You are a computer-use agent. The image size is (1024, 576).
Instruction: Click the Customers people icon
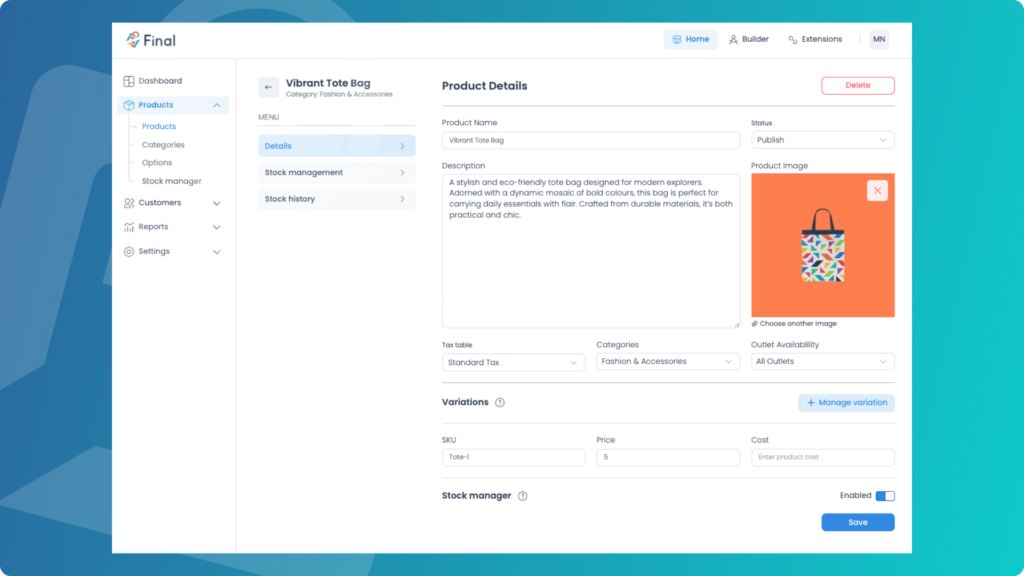[129, 203]
